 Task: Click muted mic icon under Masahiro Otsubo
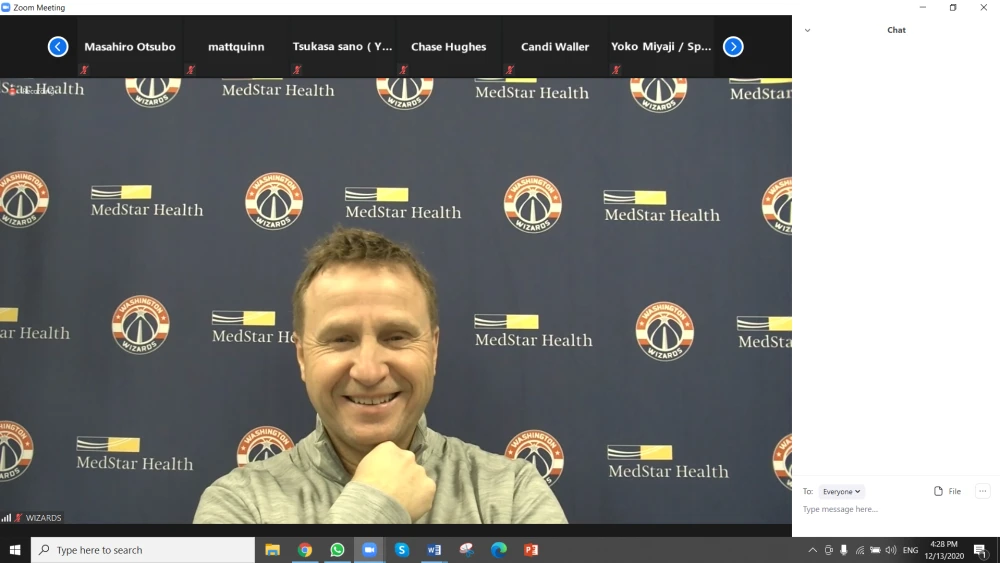(x=84, y=69)
